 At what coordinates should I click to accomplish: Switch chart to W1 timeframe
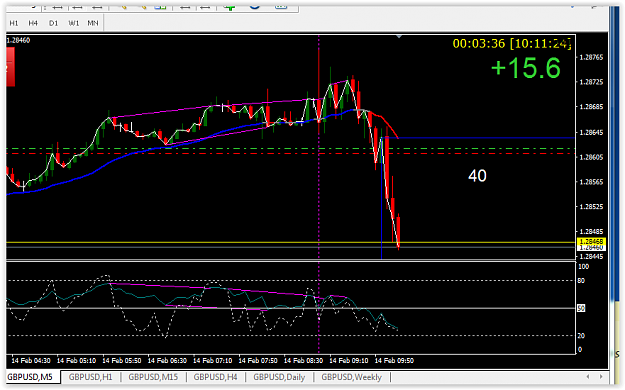pyautogui.click(x=74, y=23)
